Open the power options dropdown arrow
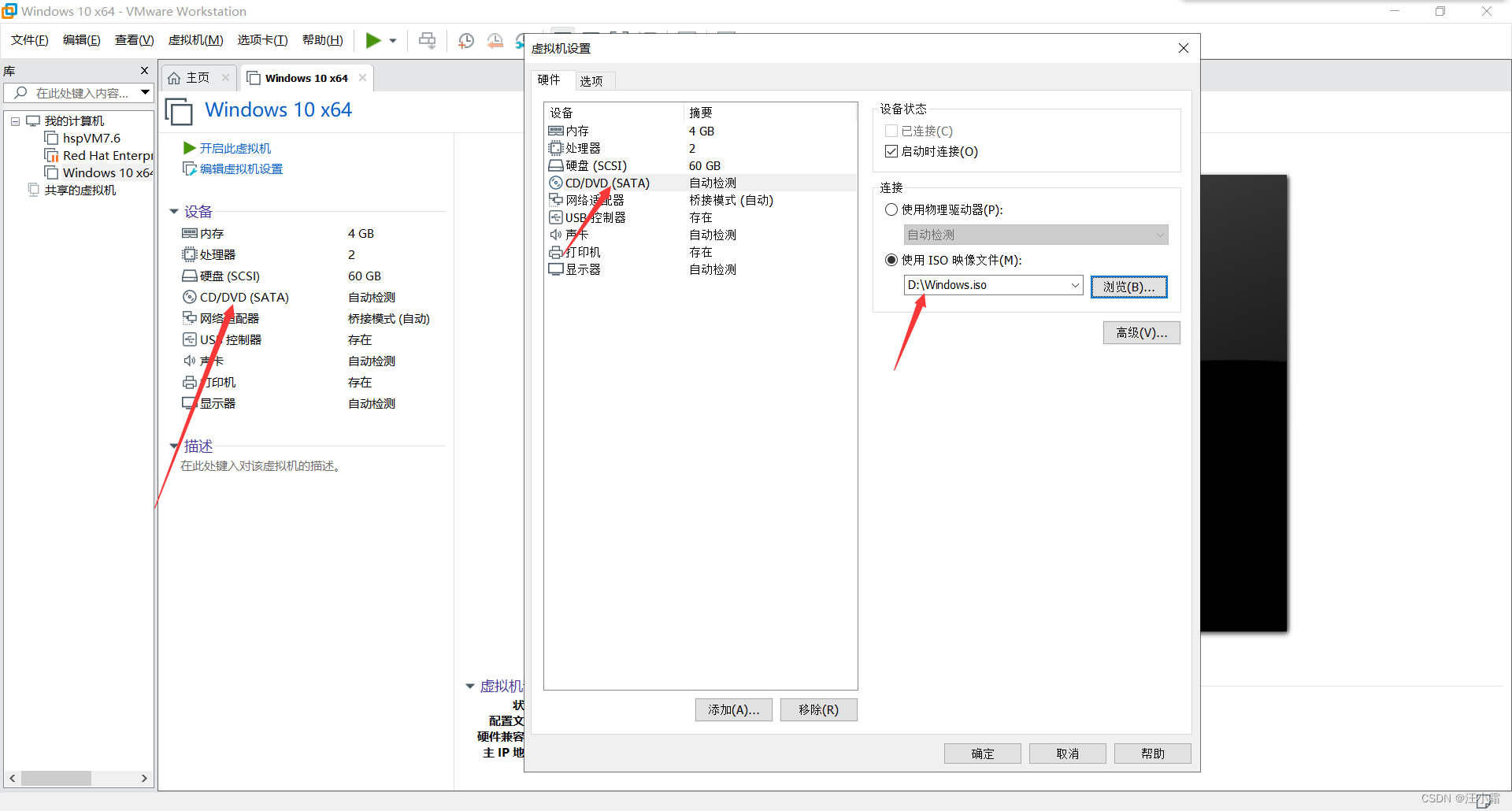 (393, 41)
